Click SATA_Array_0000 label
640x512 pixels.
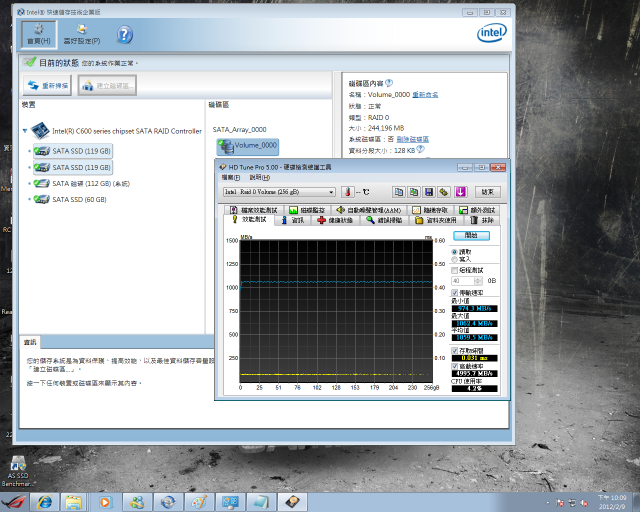(239, 129)
